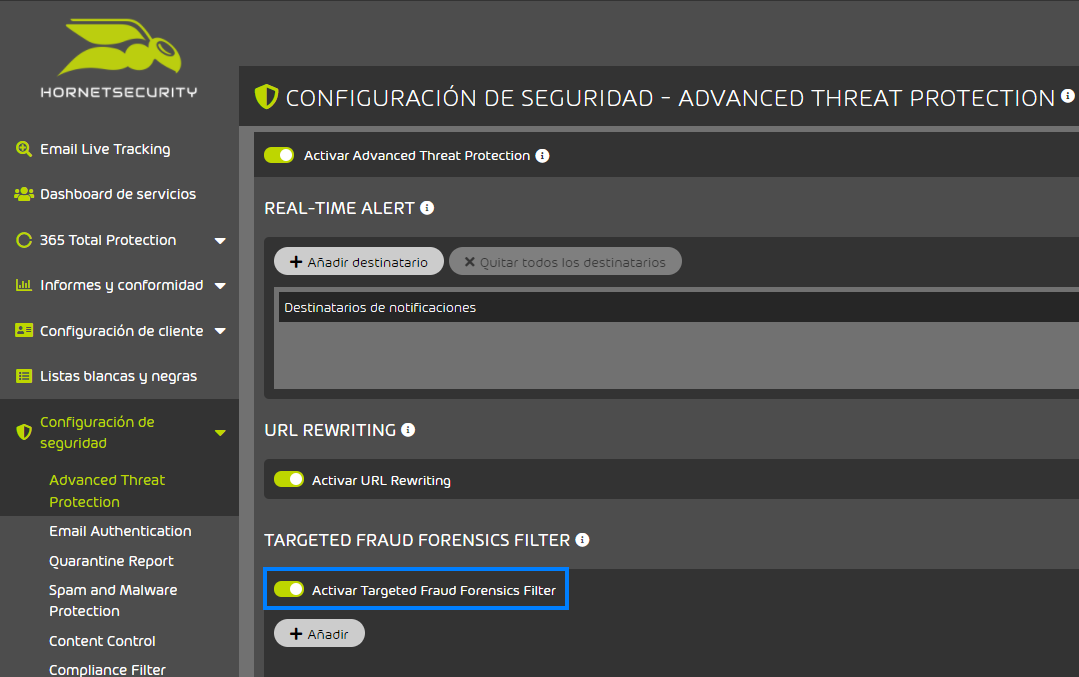The height and width of the screenshot is (677, 1079).
Task: Click the Informes y conformidad menu label
Action: [122, 286]
